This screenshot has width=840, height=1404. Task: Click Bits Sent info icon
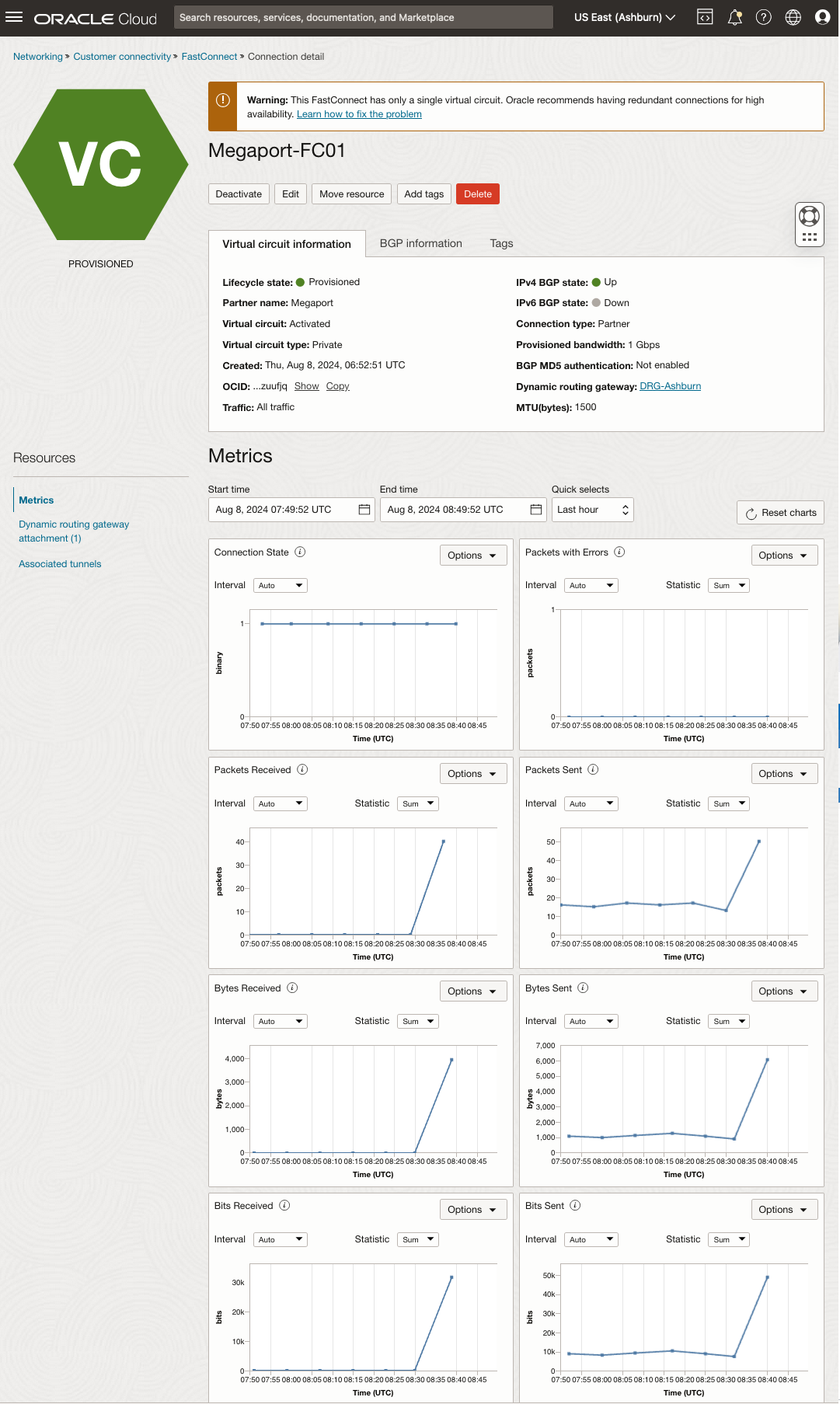(575, 1206)
